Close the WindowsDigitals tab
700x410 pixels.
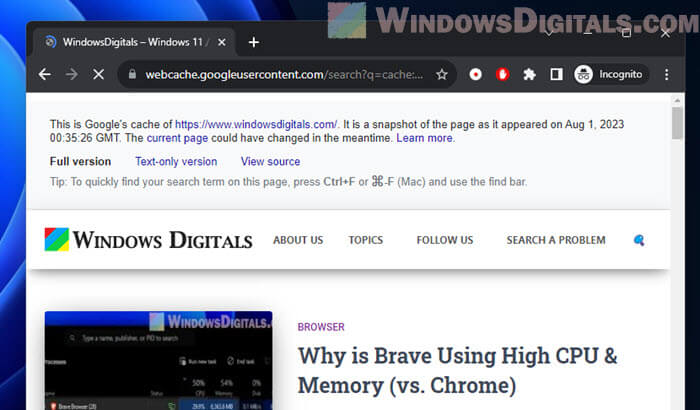point(221,42)
